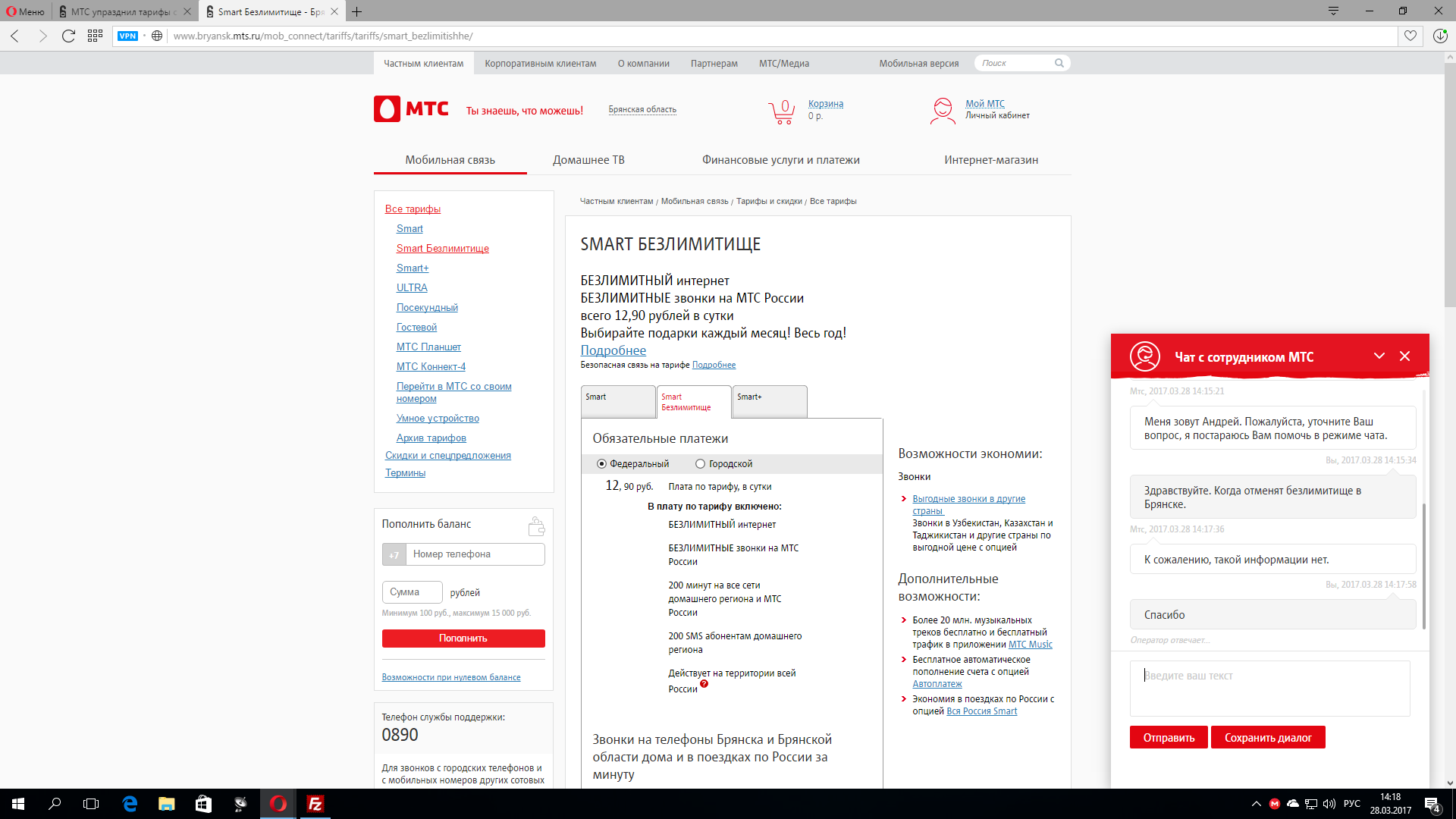Open Task View on the taskbar
1456x819 pixels.
pyautogui.click(x=91, y=804)
